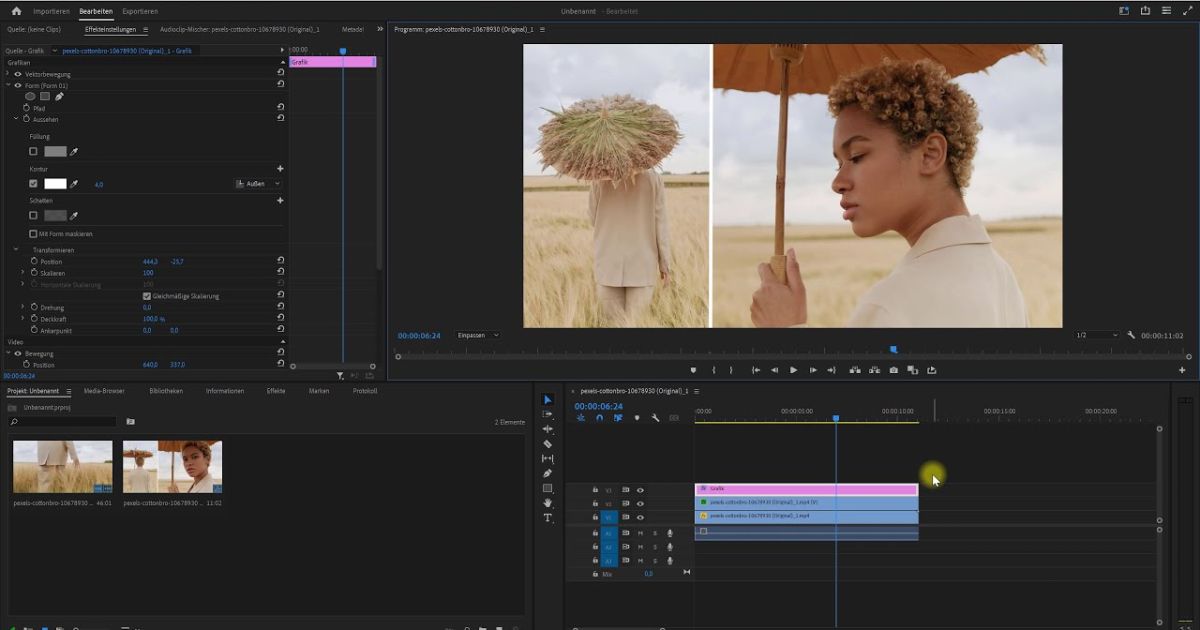Select the Razor tool
Screen dimensions: 1200x630
pos(547,444)
